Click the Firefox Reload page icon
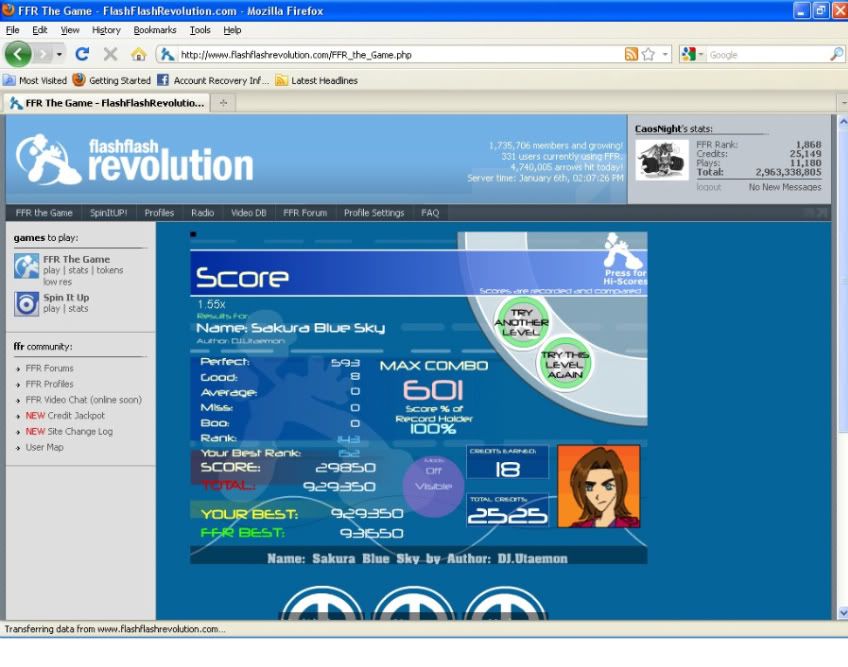848x667 pixels. point(83,54)
